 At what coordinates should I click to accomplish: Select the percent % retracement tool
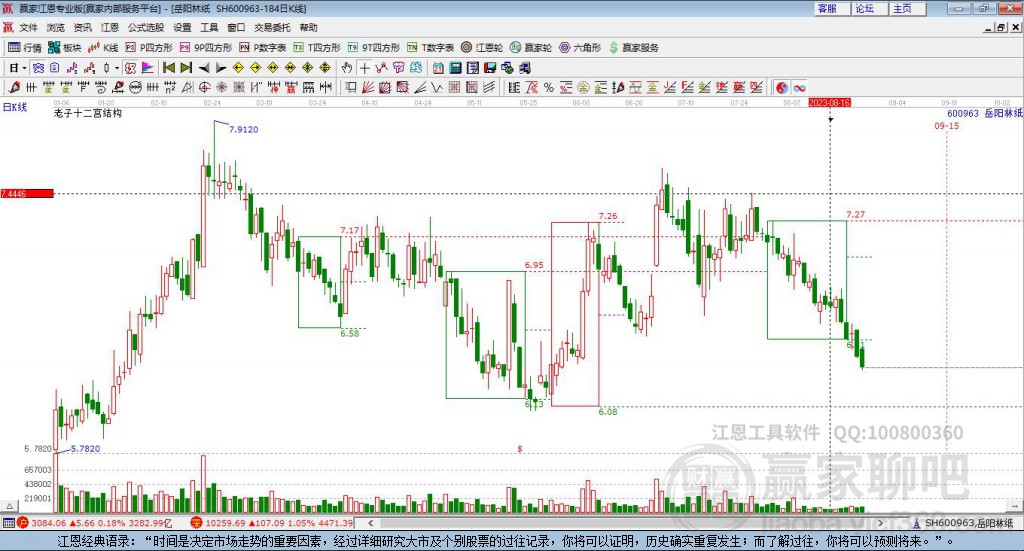549,87
